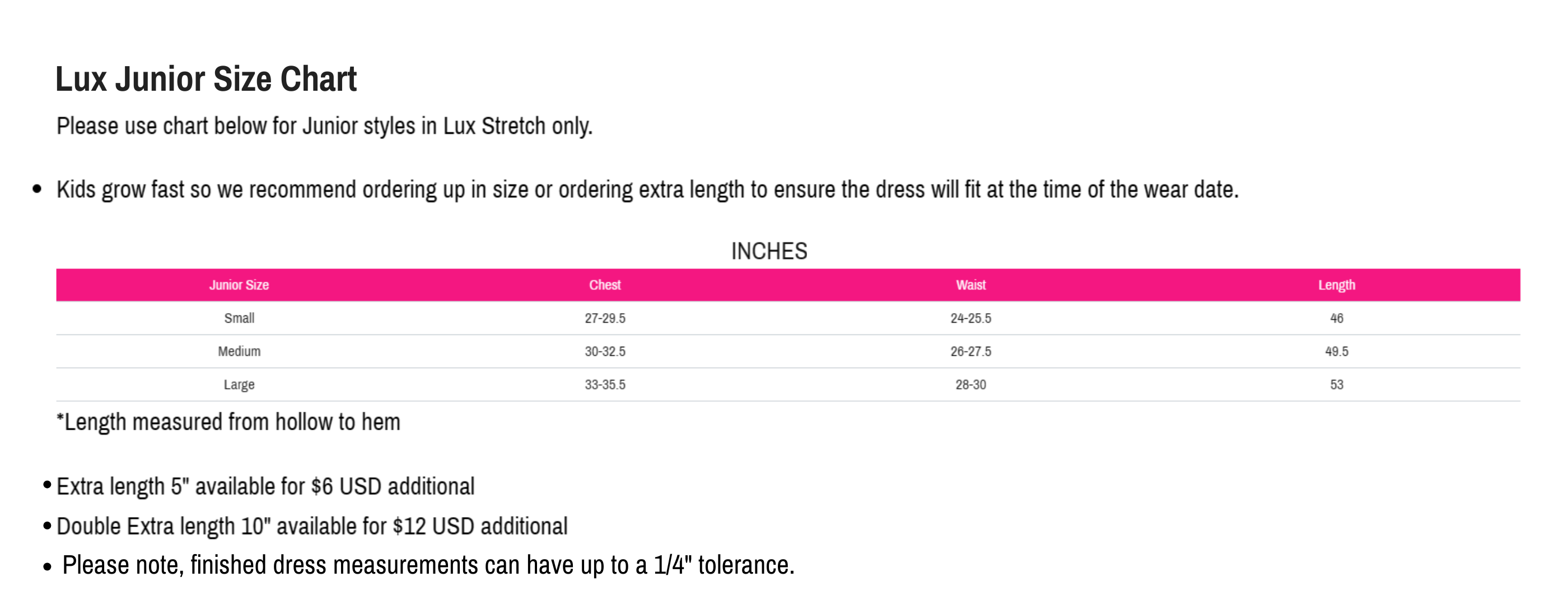This screenshot has width=1568, height=614.
Task: Click the Extra length 5" bullet text
Action: 265,487
